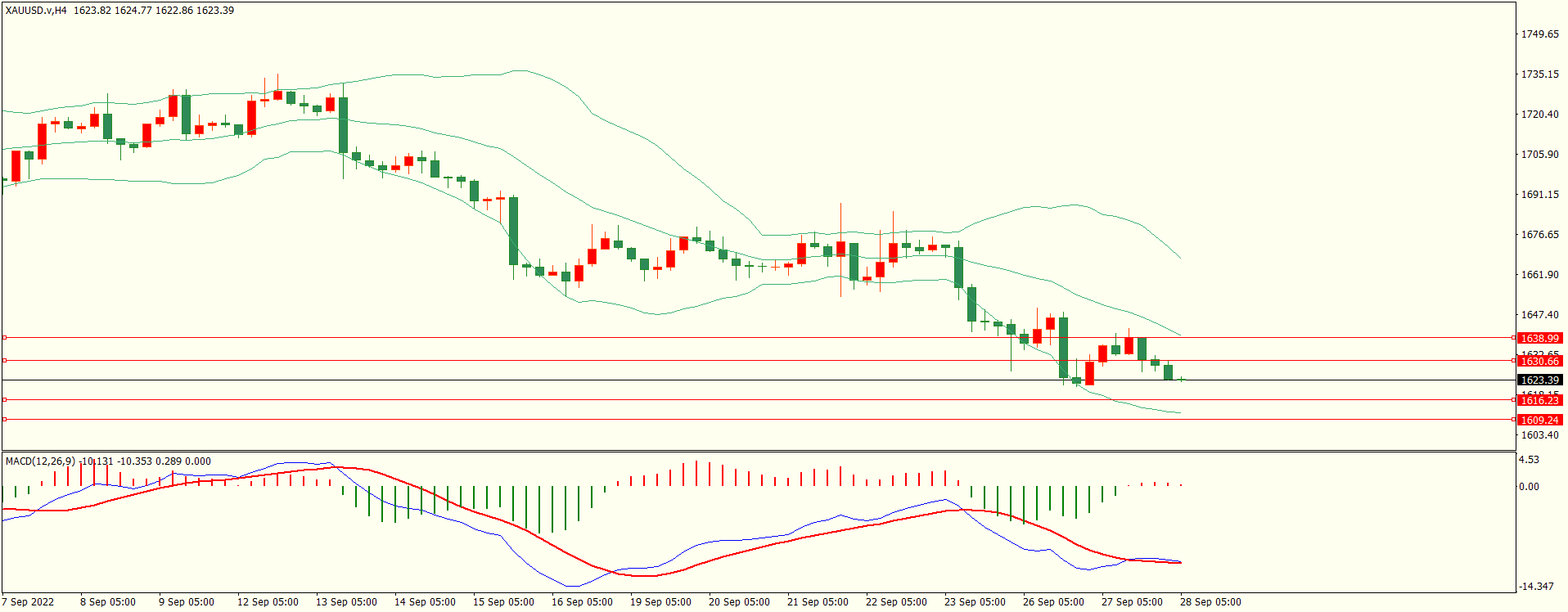Select the 1616.23 red price level label
The width and height of the screenshot is (1568, 612).
[1539, 400]
